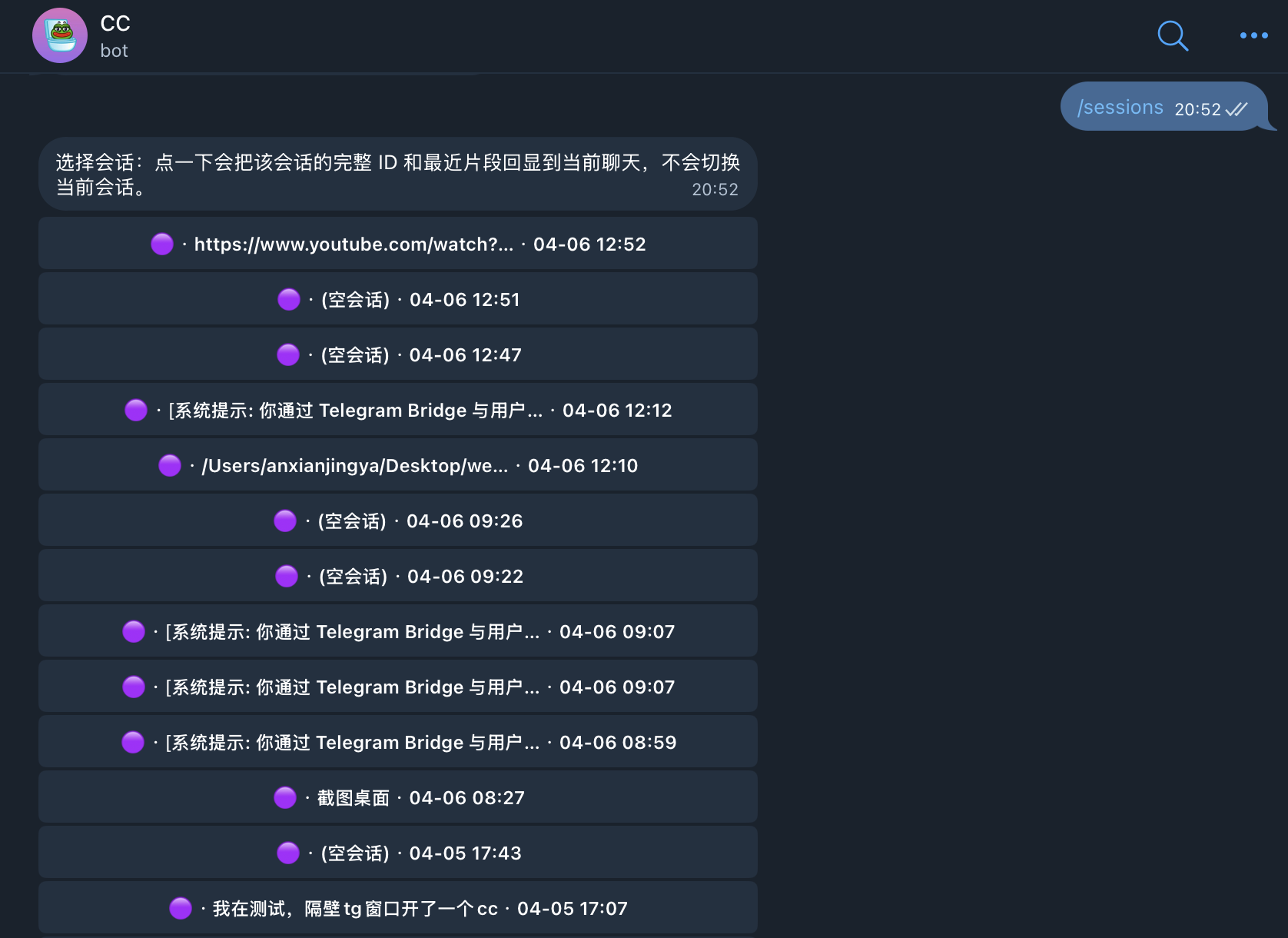This screenshot has height=938, width=1288.
Task: Click the bot message 选择会话 instruction text
Action: click(x=397, y=174)
